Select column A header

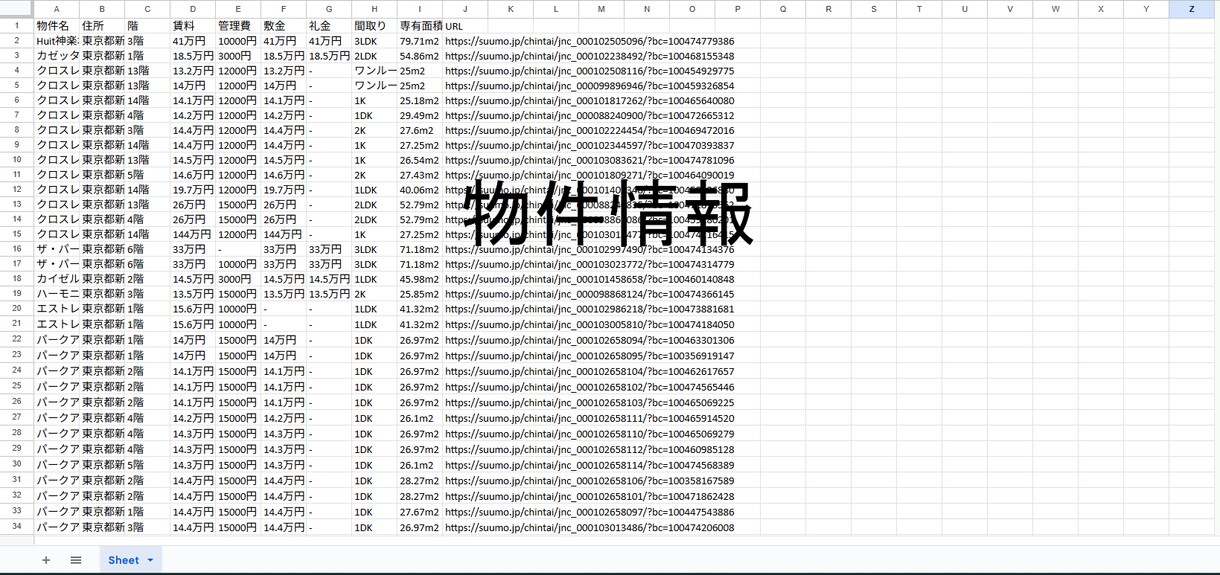(56, 9)
